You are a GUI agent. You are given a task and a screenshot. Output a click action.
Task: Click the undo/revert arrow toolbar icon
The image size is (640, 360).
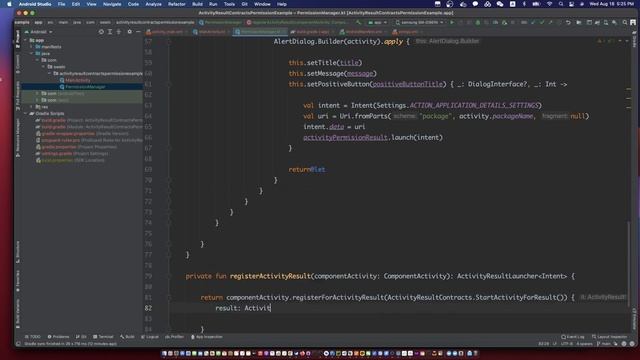tap(568, 22)
